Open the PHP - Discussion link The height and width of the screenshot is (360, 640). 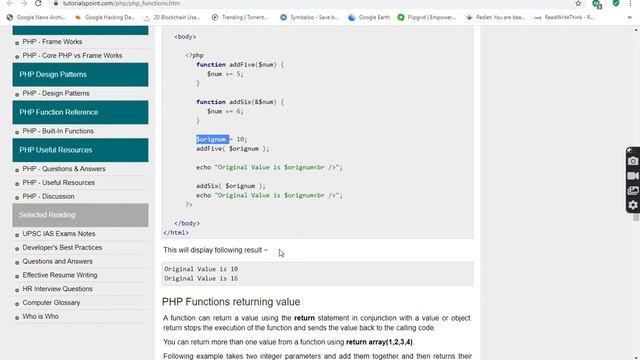(x=49, y=196)
